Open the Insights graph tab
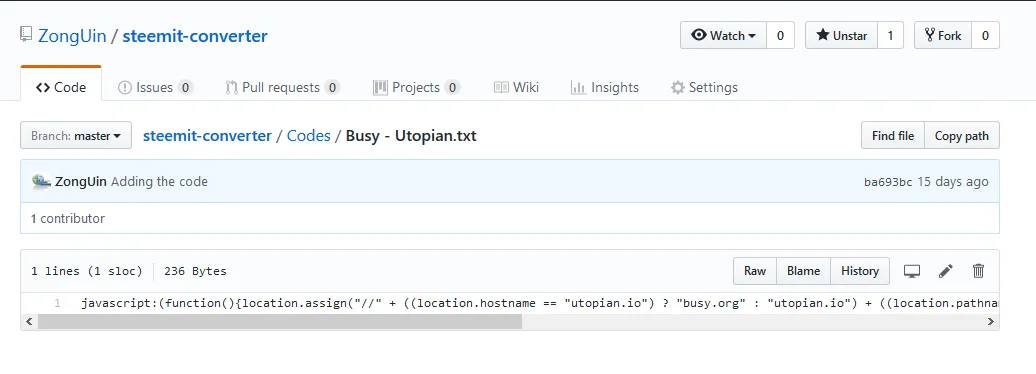 [605, 87]
